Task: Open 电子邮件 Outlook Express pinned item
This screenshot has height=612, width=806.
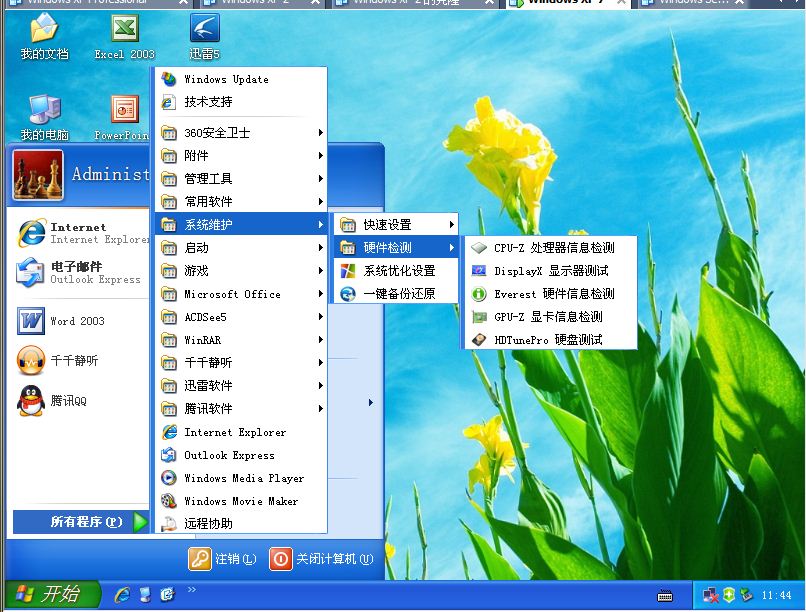Action: (x=78, y=272)
